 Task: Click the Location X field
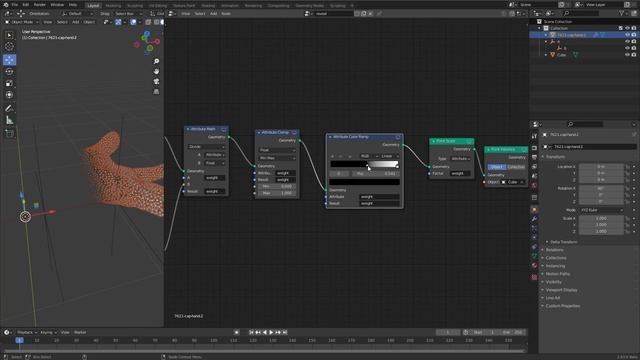[602, 167]
